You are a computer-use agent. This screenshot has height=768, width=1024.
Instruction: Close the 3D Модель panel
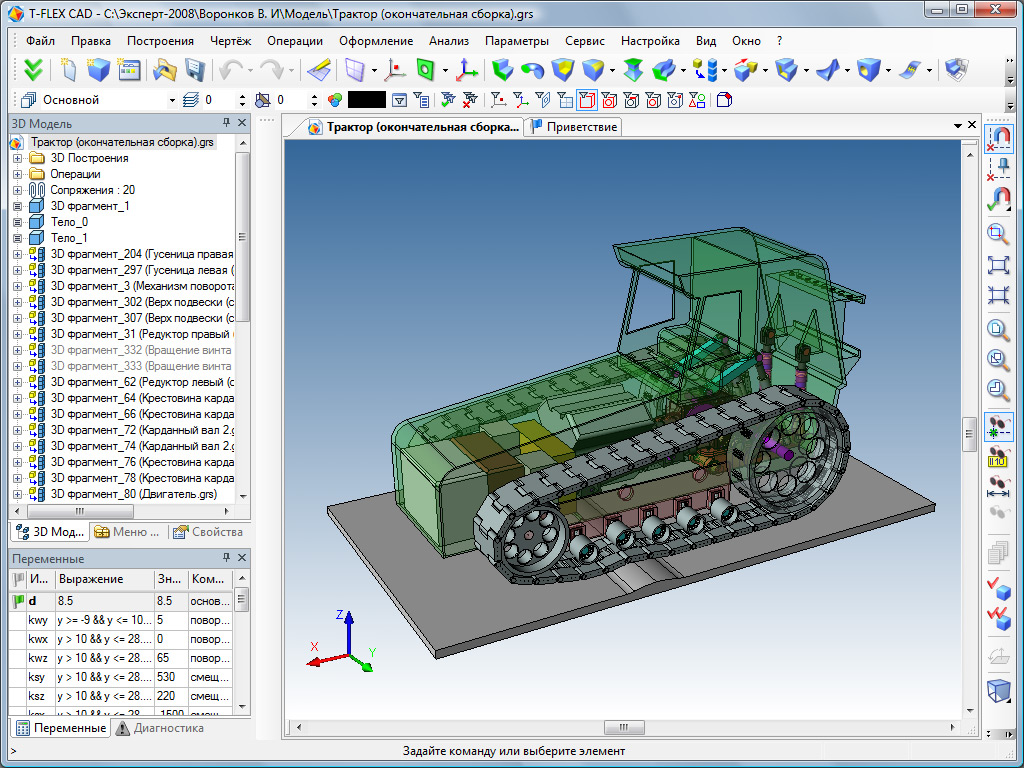pos(242,123)
